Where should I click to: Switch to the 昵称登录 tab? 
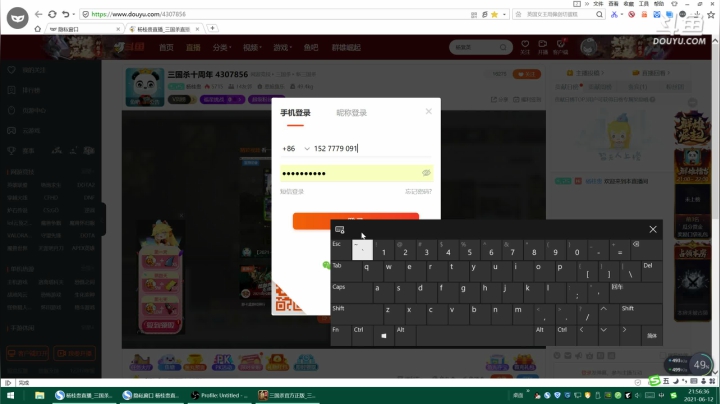click(351, 113)
